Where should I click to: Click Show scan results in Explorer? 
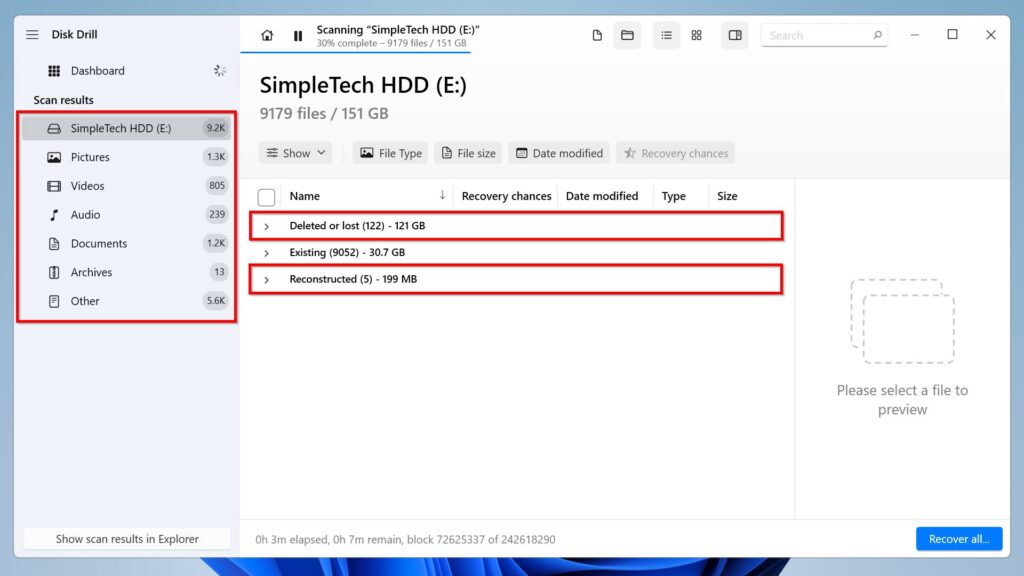click(127, 539)
